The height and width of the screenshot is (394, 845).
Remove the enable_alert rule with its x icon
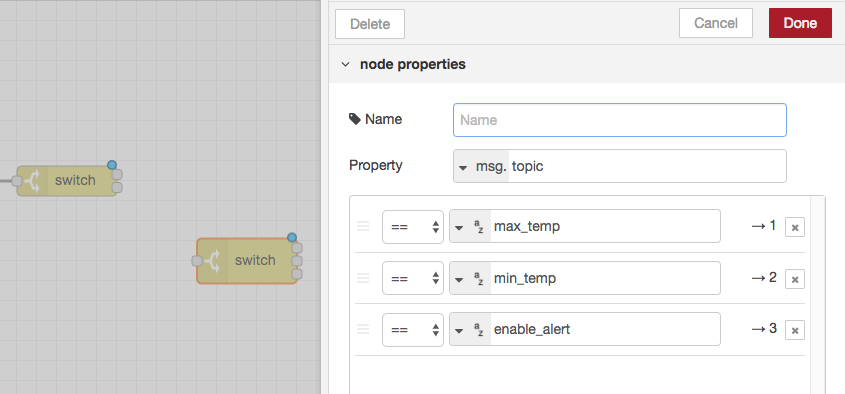click(x=794, y=330)
